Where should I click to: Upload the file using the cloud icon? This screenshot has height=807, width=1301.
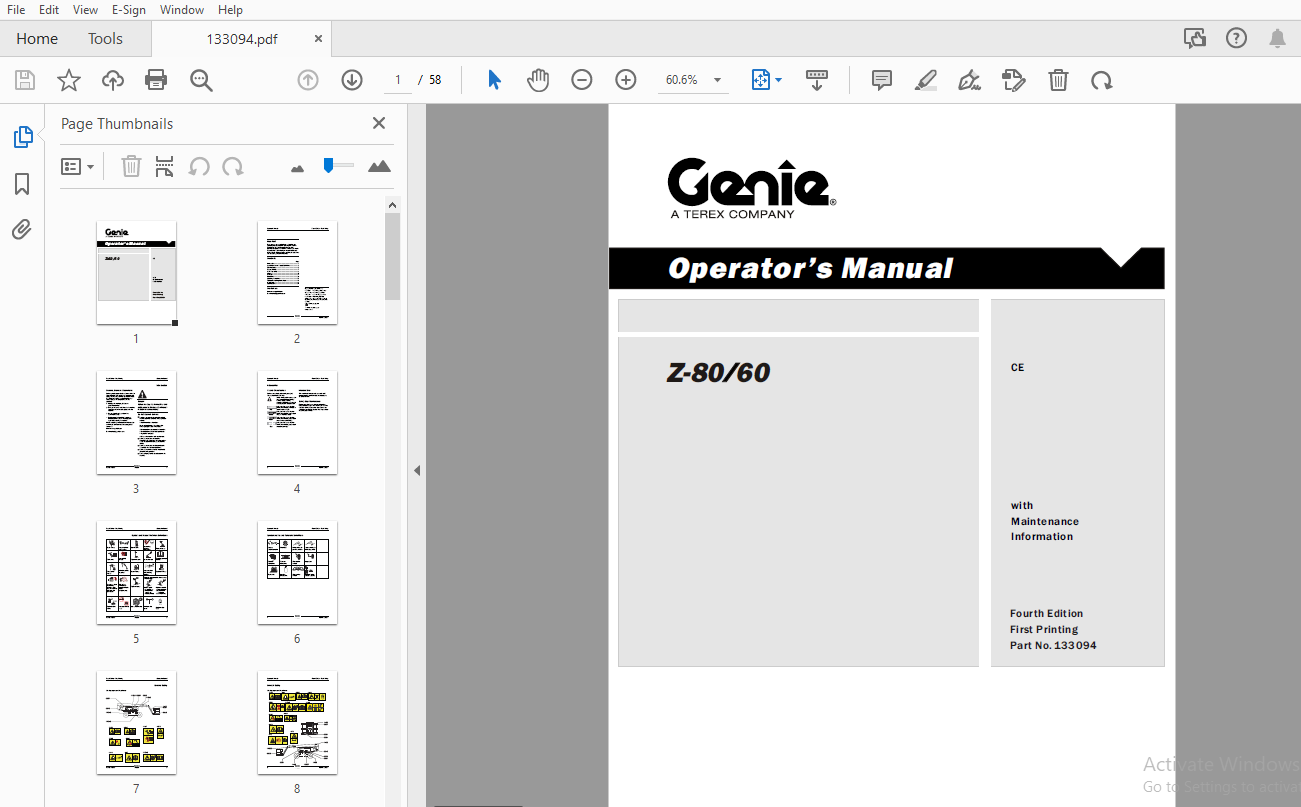pyautogui.click(x=113, y=80)
